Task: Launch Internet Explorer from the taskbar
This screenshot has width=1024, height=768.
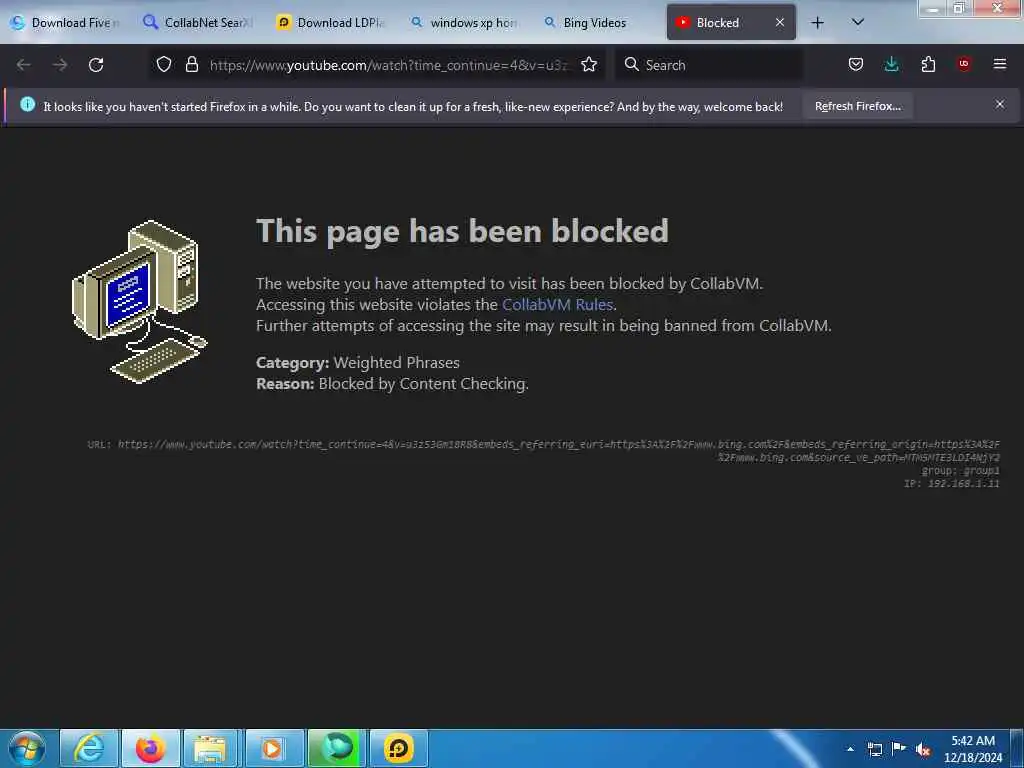Action: point(89,748)
